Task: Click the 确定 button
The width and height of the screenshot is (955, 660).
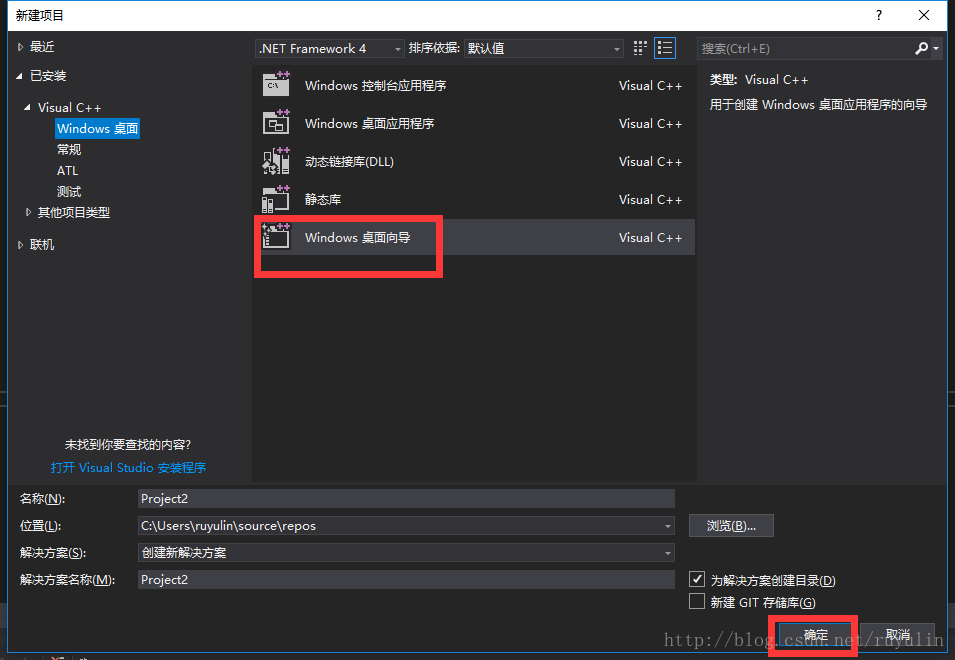Action: [x=815, y=636]
